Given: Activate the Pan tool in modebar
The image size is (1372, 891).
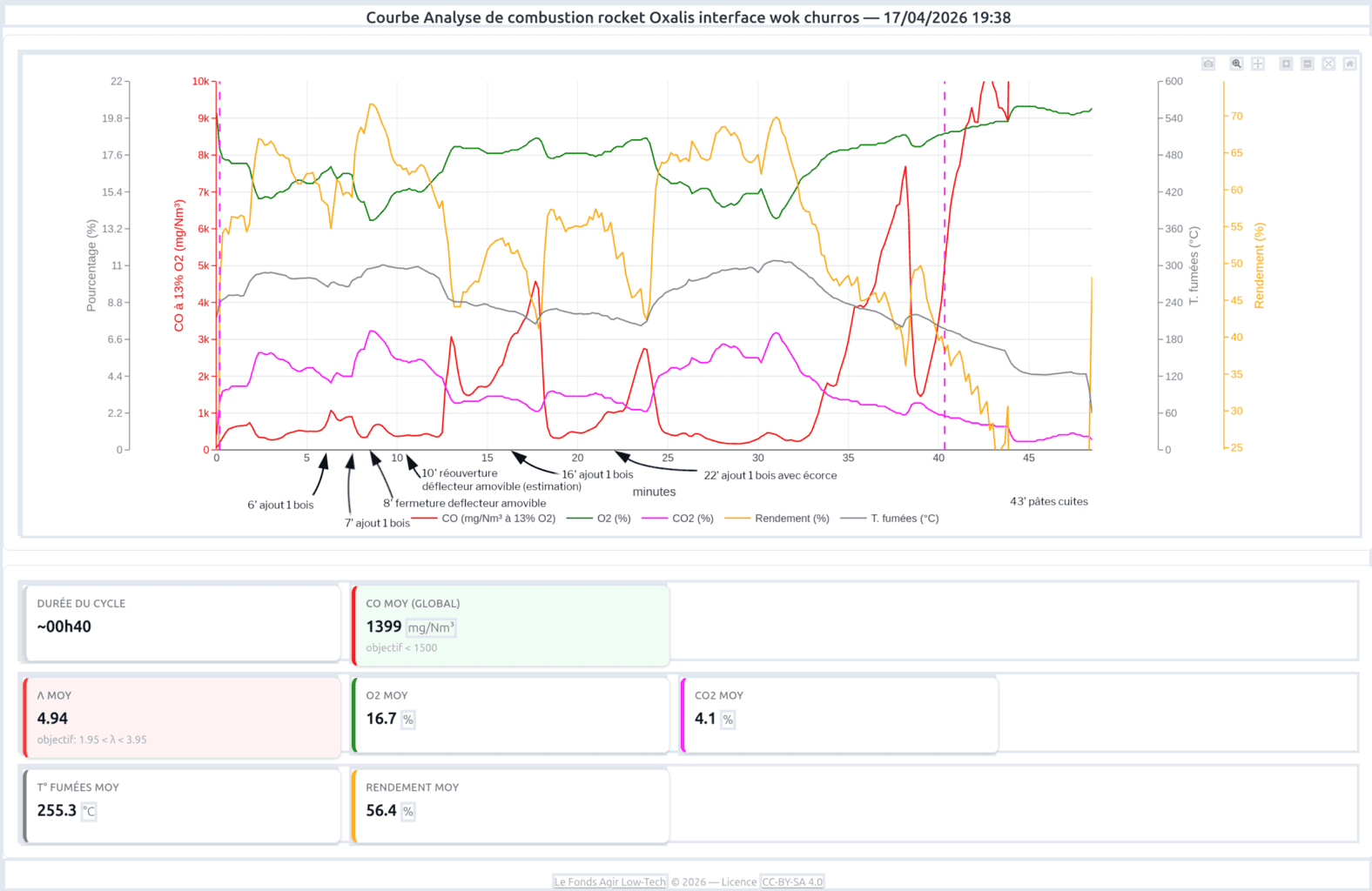Looking at the screenshot, I should pyautogui.click(x=1258, y=64).
